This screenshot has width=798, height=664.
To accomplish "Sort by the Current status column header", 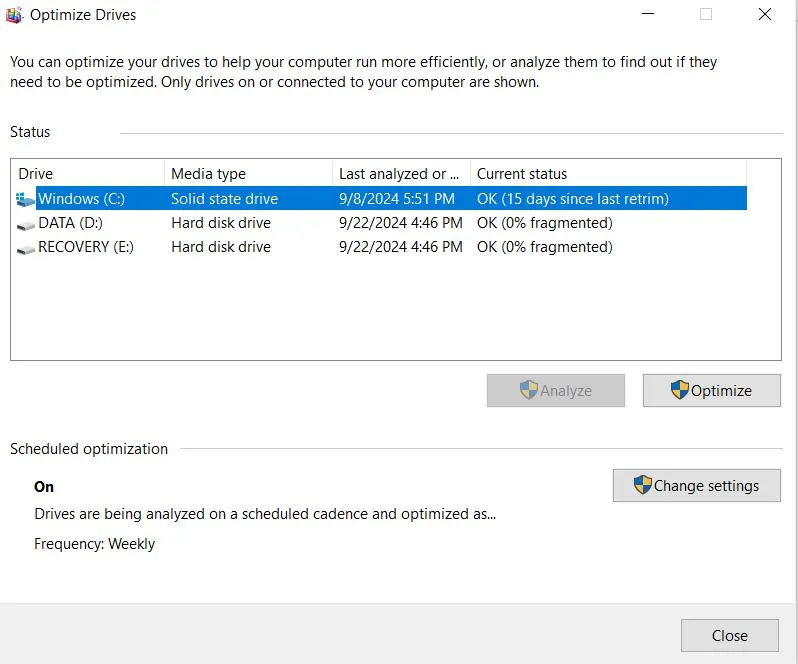I will point(609,174).
